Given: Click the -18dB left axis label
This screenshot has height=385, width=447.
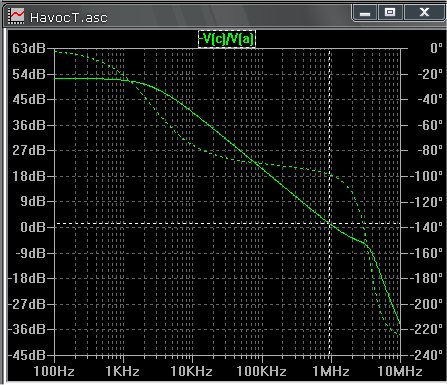Looking at the screenshot, I should pyautogui.click(x=27, y=278).
